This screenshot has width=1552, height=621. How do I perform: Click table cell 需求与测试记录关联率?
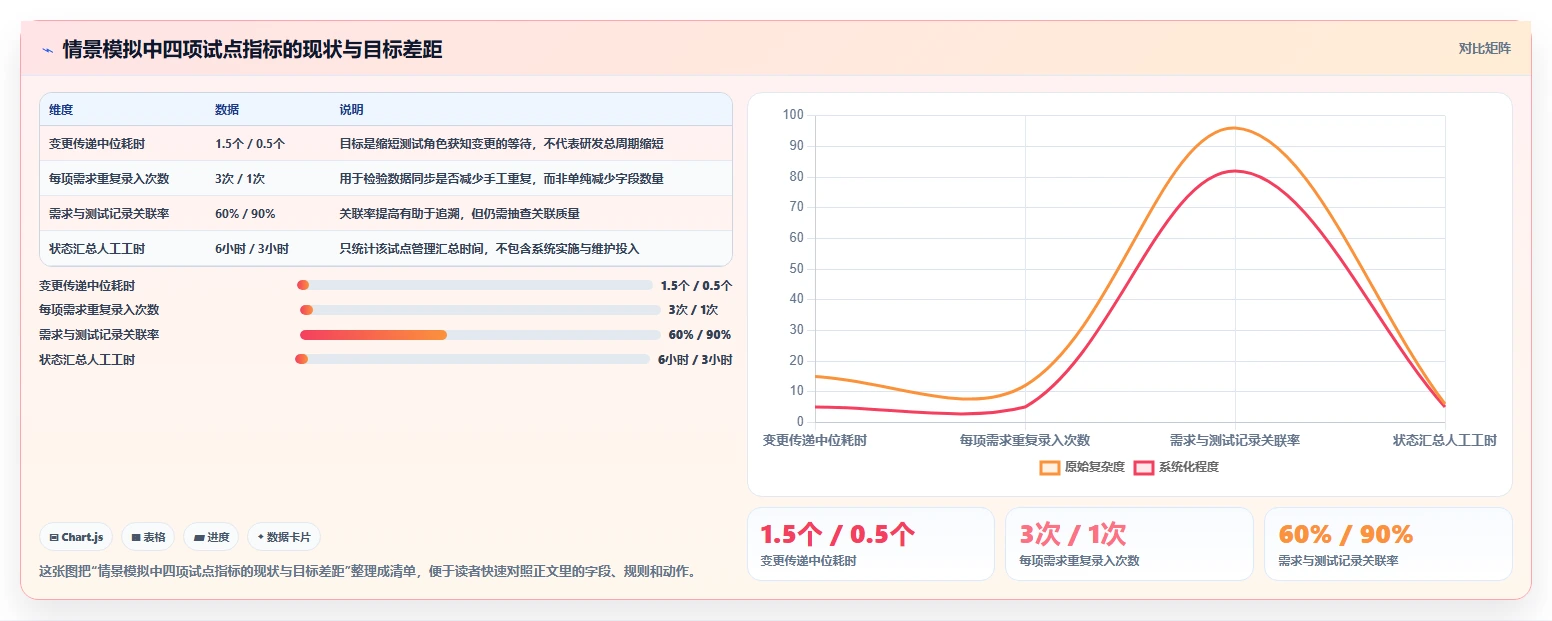click(109, 214)
